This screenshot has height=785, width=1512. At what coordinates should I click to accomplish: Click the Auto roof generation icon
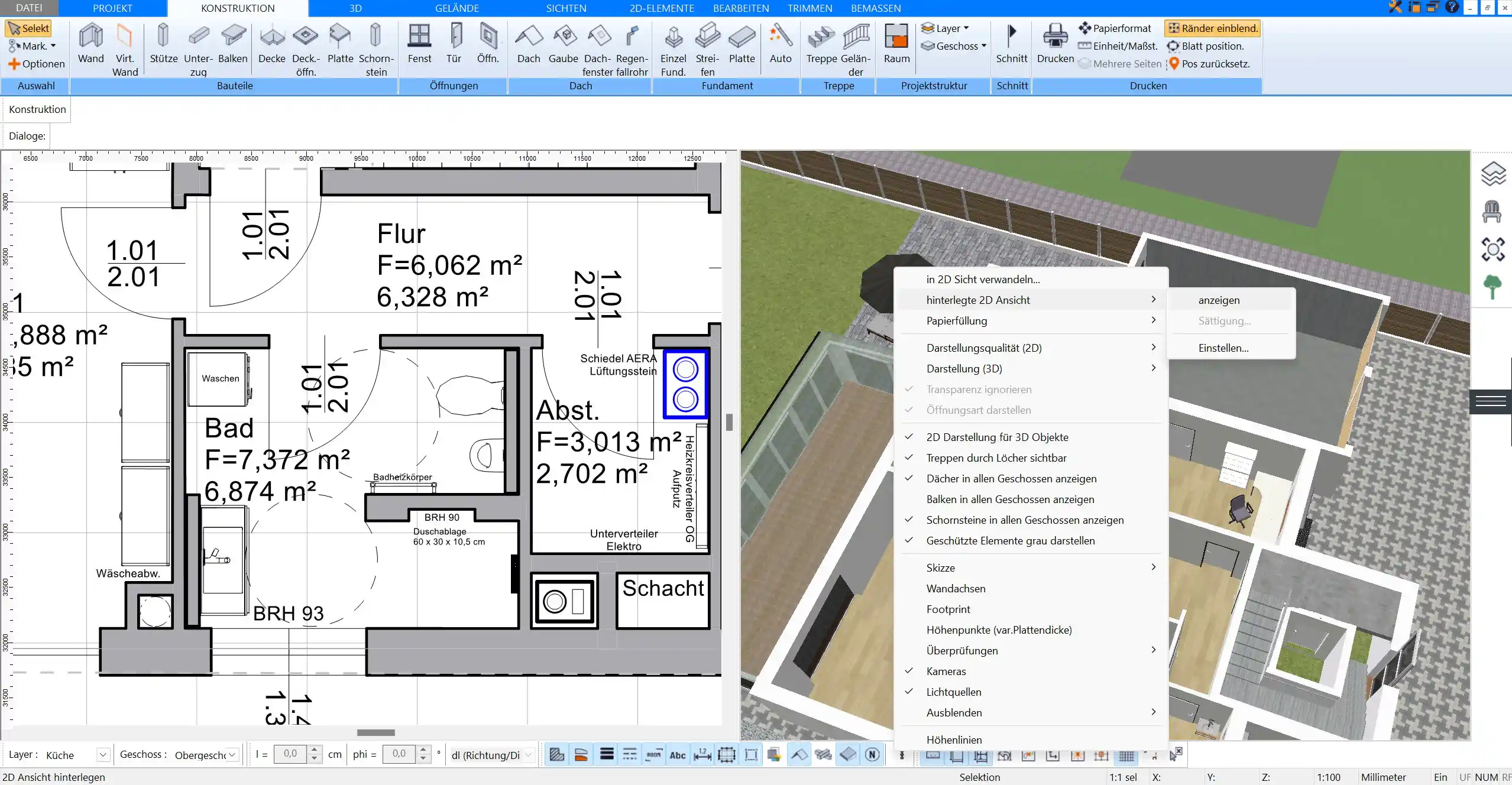coord(781,44)
